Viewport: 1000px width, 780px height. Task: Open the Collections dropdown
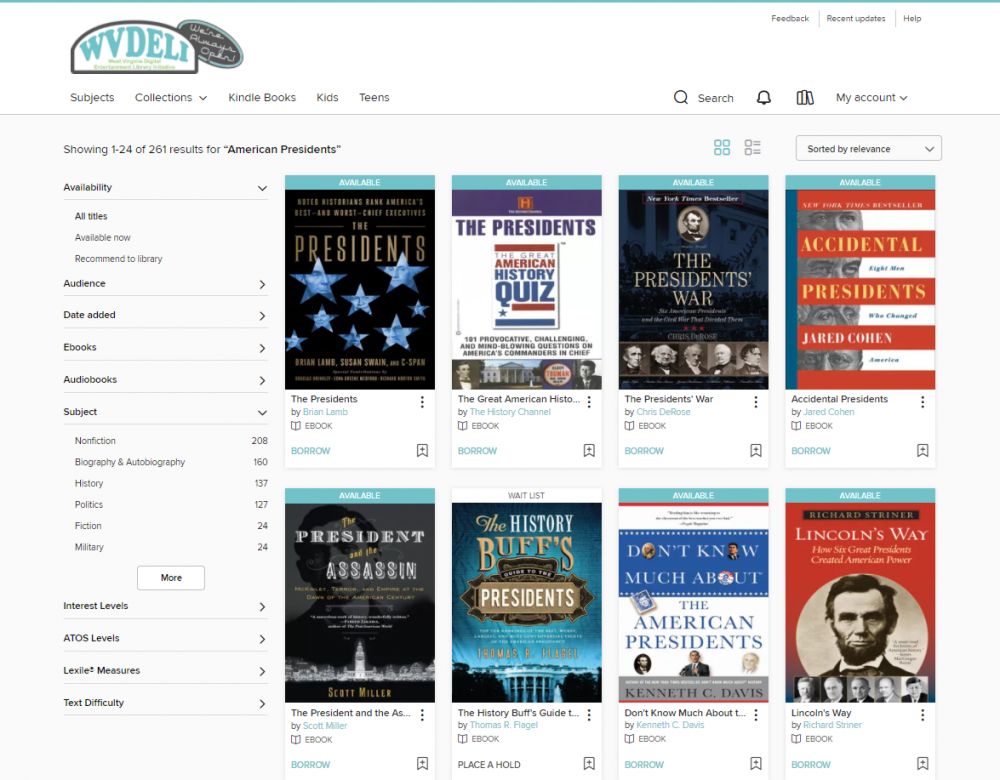171,98
